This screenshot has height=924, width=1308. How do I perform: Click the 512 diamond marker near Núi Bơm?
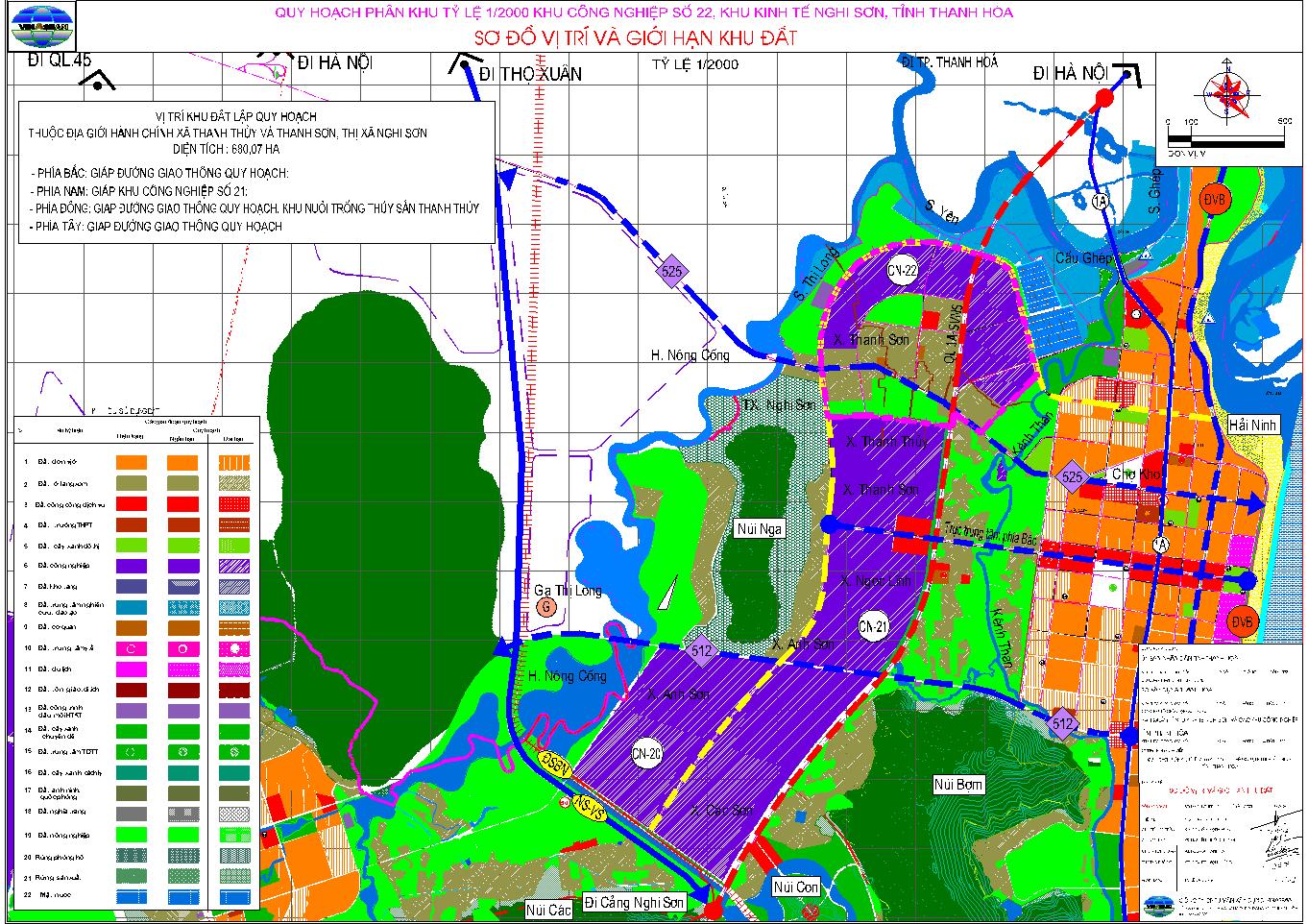(1062, 724)
